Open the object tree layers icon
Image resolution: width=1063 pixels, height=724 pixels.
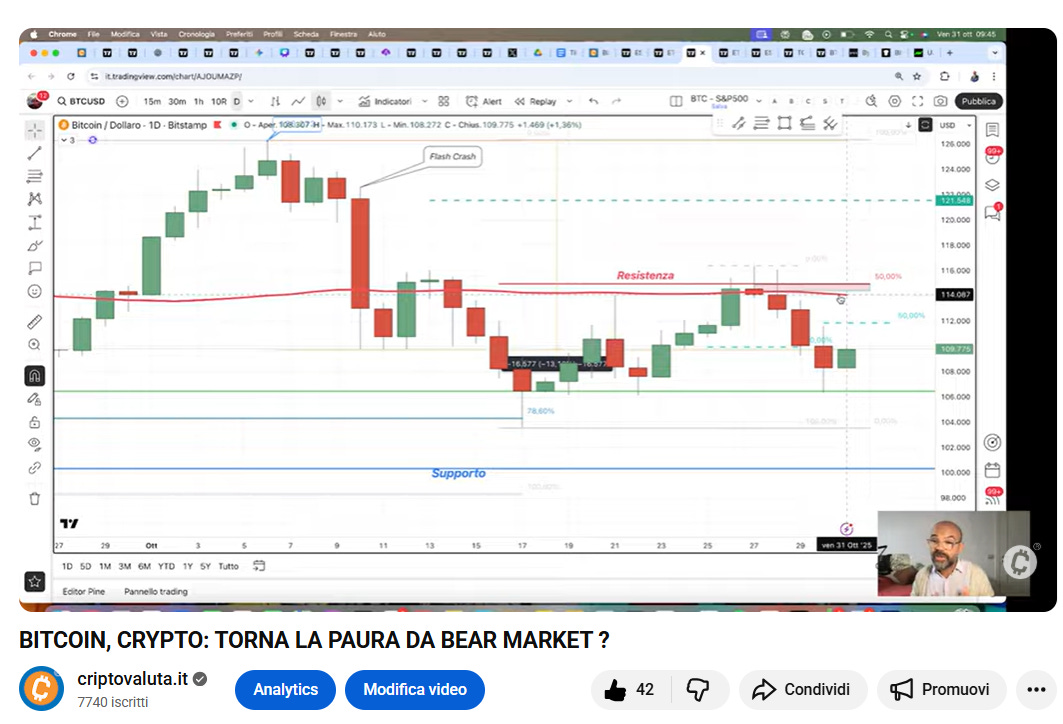point(992,185)
